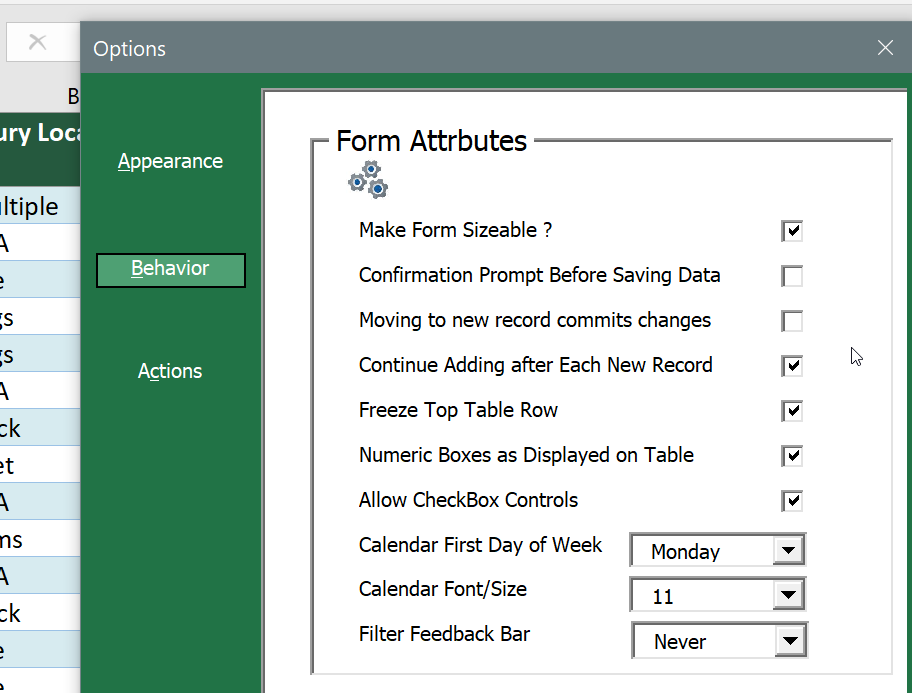The width and height of the screenshot is (912, 693).
Task: Open the Filter Feedback Bar dropdown
Action: coord(790,641)
